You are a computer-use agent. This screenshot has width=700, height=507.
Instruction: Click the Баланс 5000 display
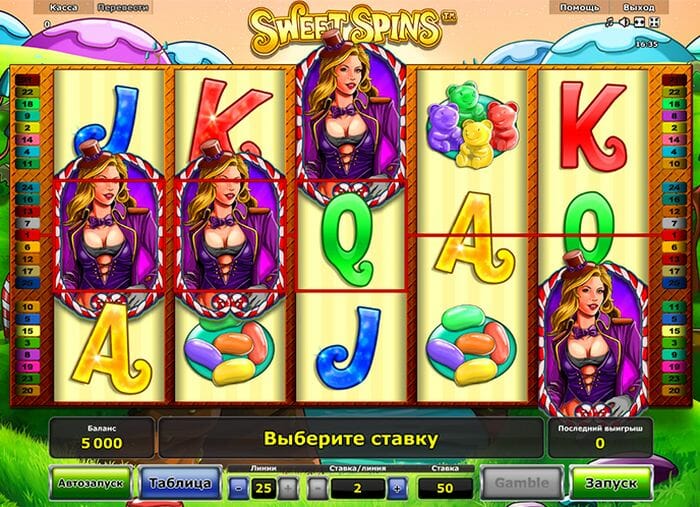click(102, 437)
